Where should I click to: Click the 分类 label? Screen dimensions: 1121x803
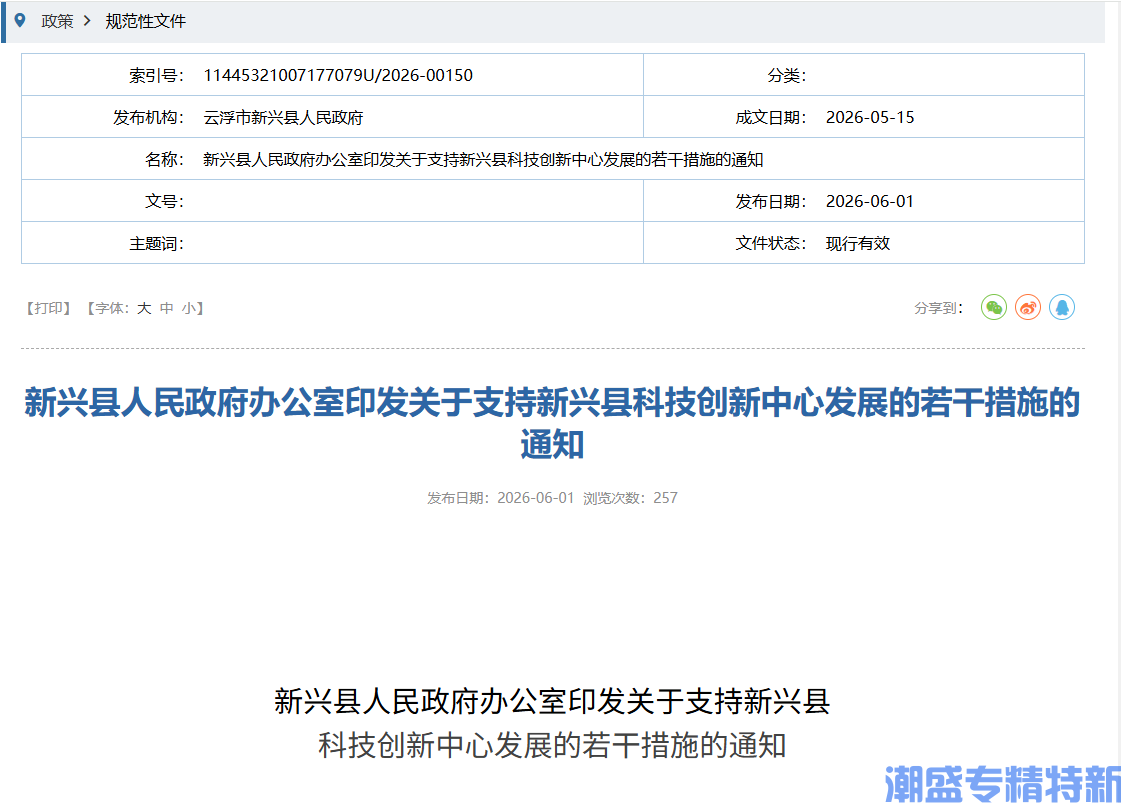(x=786, y=75)
